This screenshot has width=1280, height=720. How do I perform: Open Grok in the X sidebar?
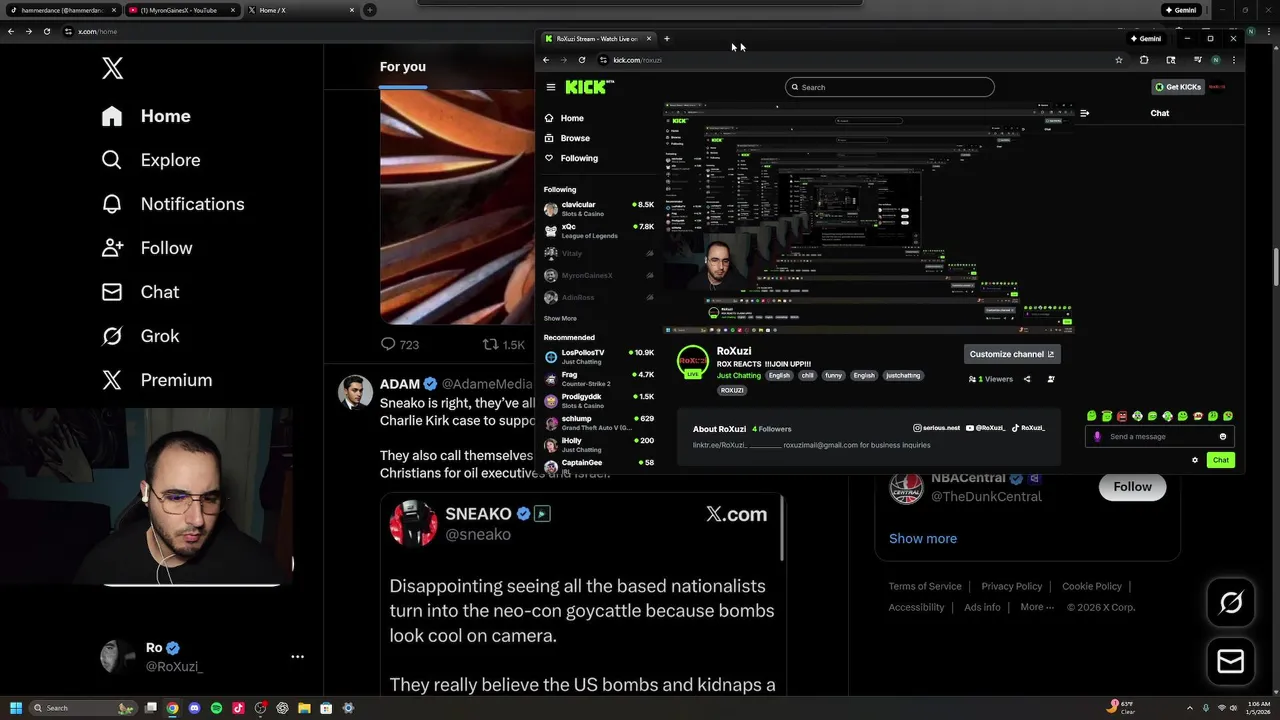[x=140, y=336]
